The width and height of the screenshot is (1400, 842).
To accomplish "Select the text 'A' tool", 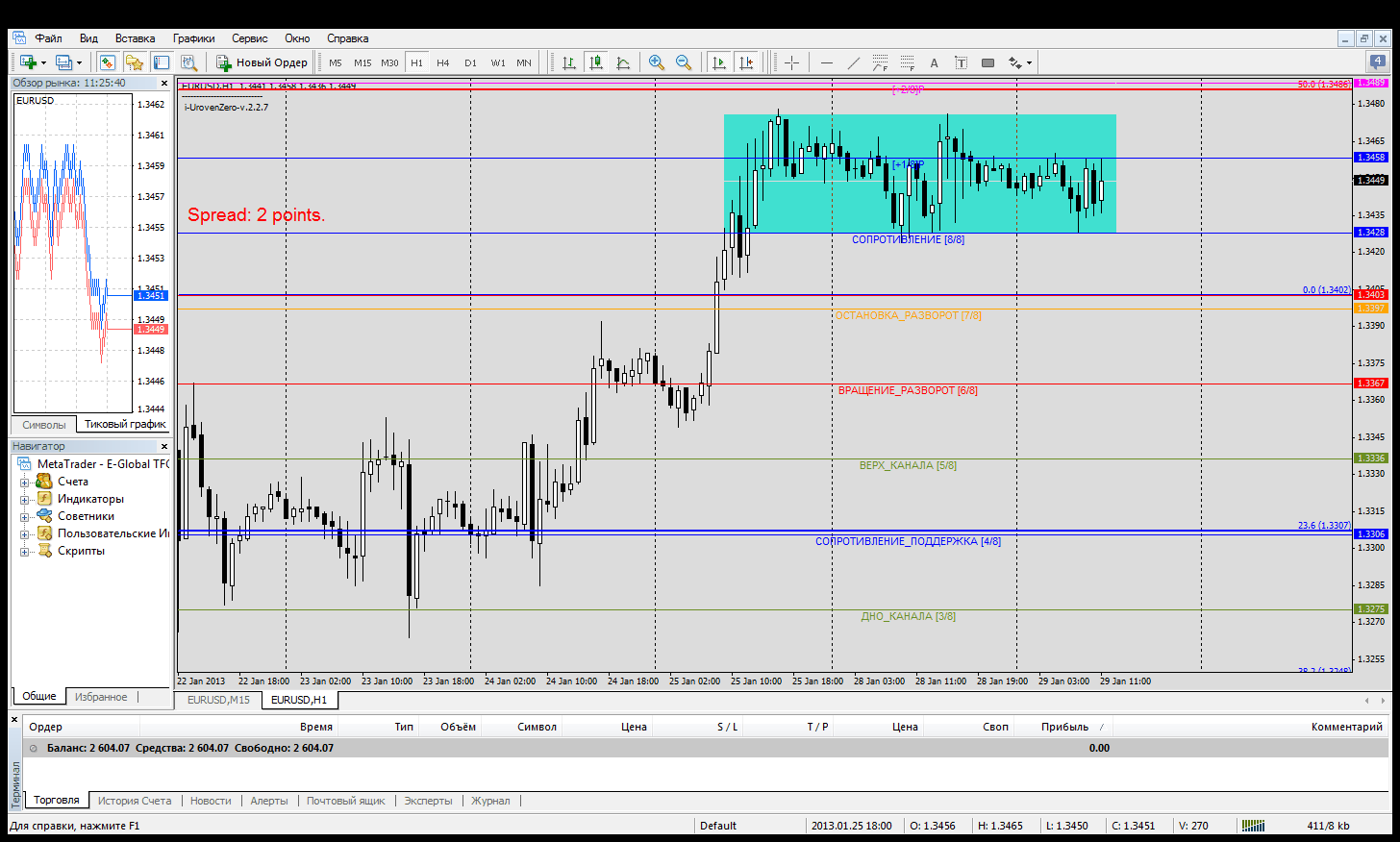I will (x=934, y=62).
